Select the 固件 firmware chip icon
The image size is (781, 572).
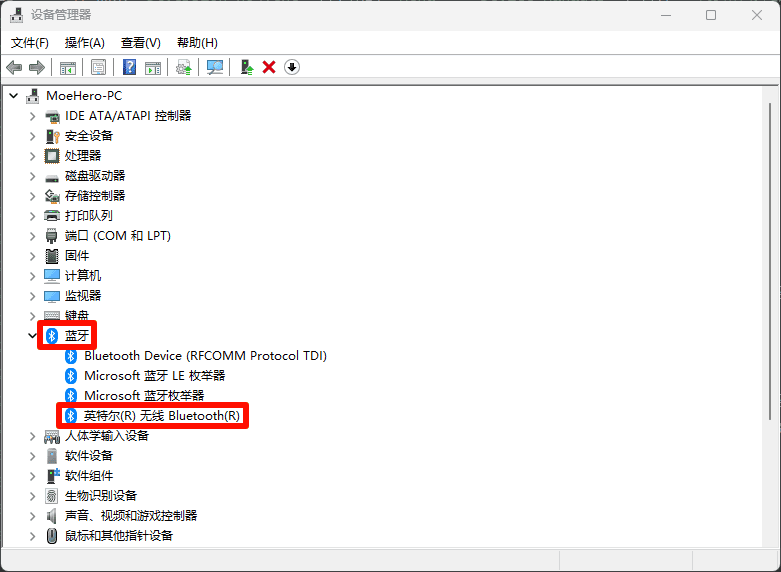point(52,256)
